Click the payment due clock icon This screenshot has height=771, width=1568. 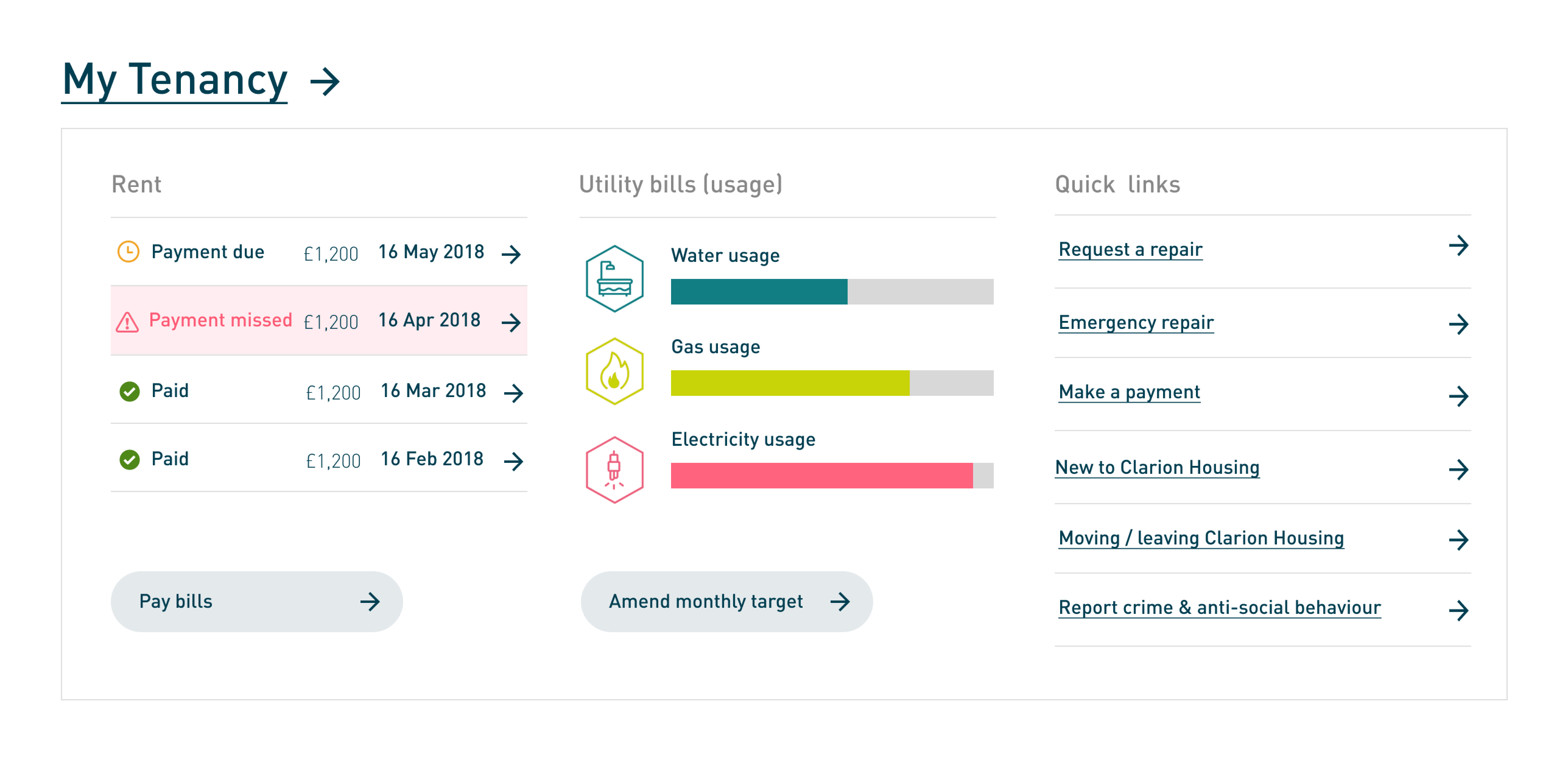tap(128, 252)
